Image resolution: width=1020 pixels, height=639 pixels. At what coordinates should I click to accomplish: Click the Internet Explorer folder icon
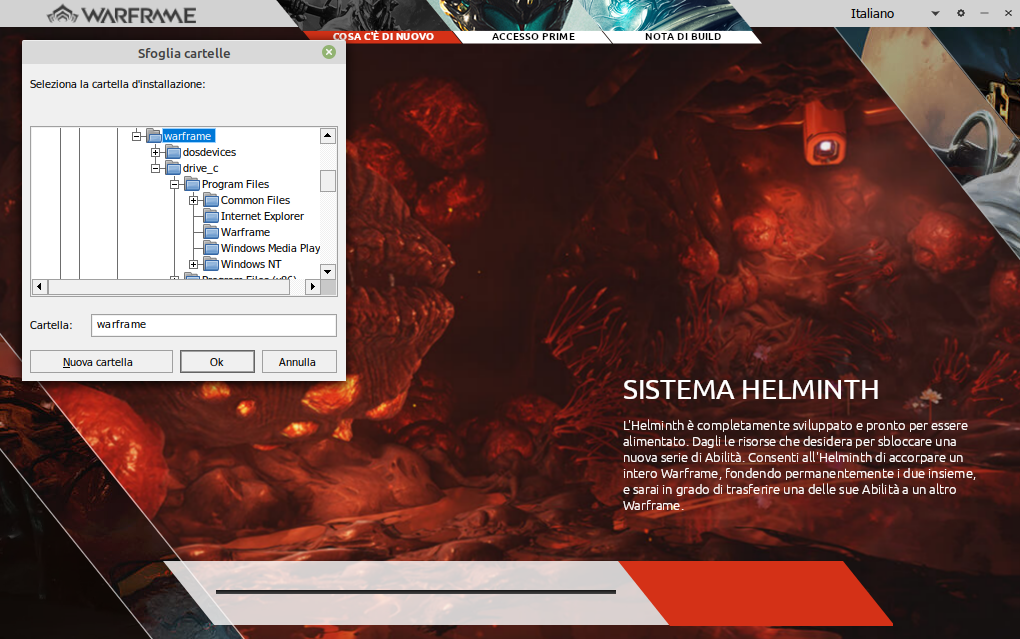tap(211, 216)
